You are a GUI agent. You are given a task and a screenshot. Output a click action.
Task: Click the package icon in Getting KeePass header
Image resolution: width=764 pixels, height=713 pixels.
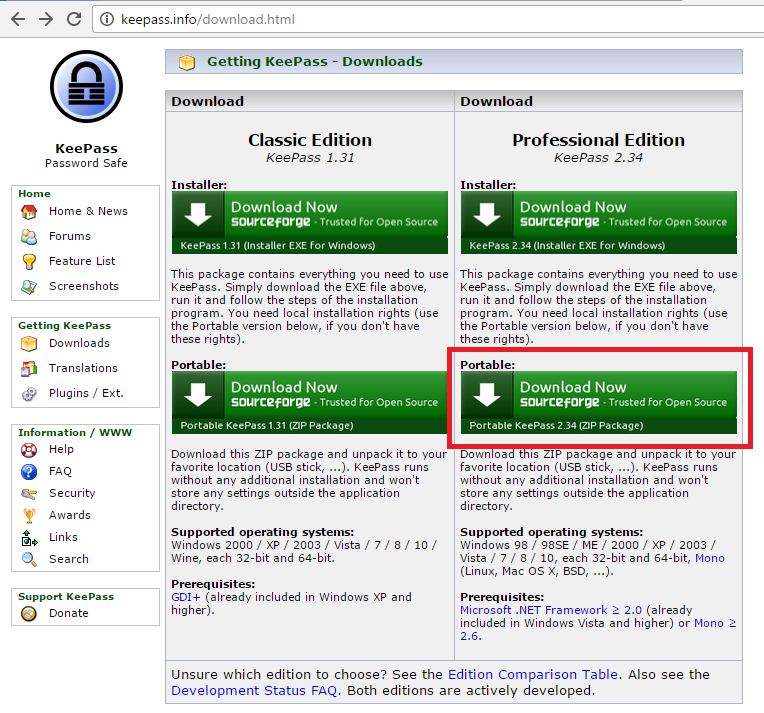tap(187, 62)
